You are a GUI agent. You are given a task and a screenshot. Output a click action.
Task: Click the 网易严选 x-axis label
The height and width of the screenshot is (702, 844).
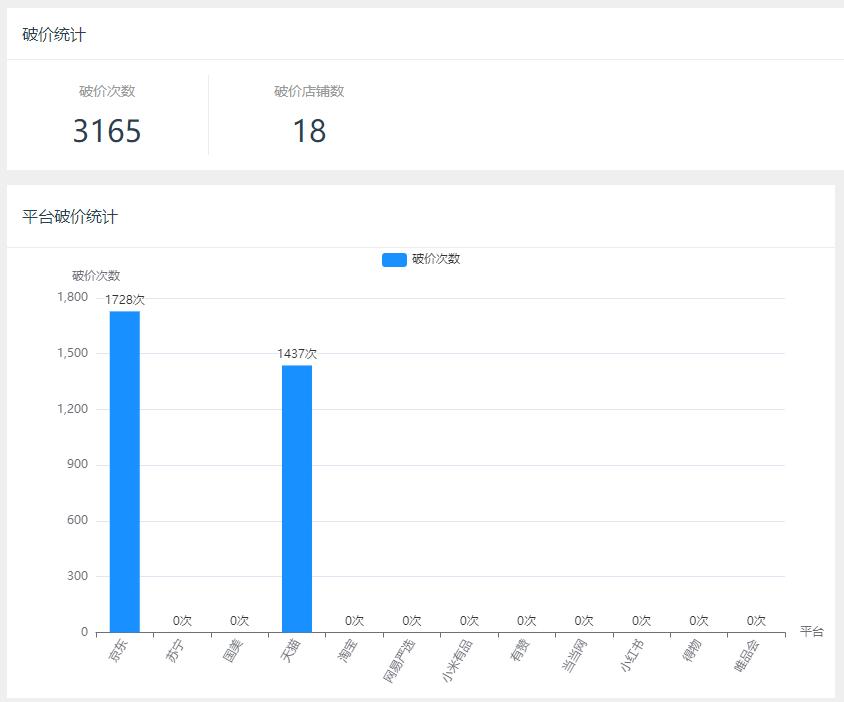tap(399, 660)
